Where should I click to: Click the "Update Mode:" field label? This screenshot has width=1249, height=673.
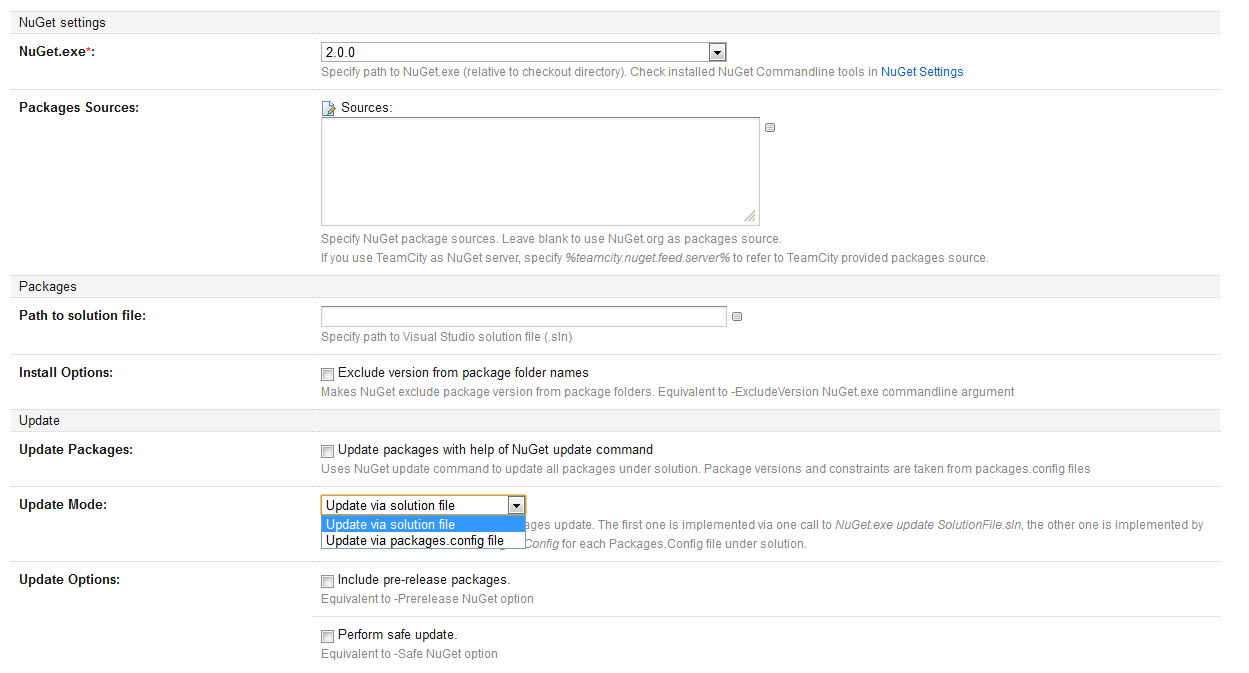click(x=63, y=504)
